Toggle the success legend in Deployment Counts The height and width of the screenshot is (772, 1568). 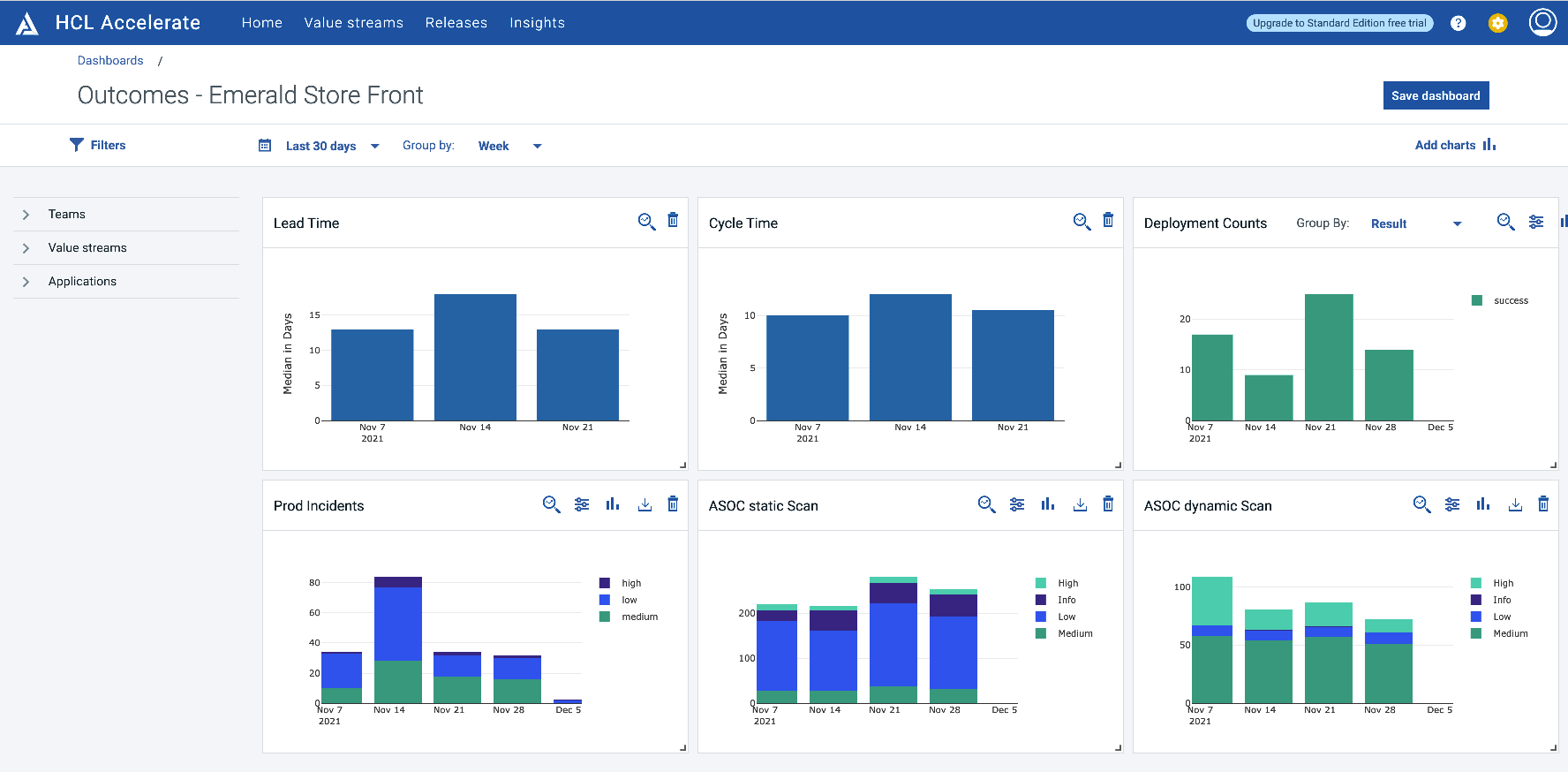coord(1500,300)
